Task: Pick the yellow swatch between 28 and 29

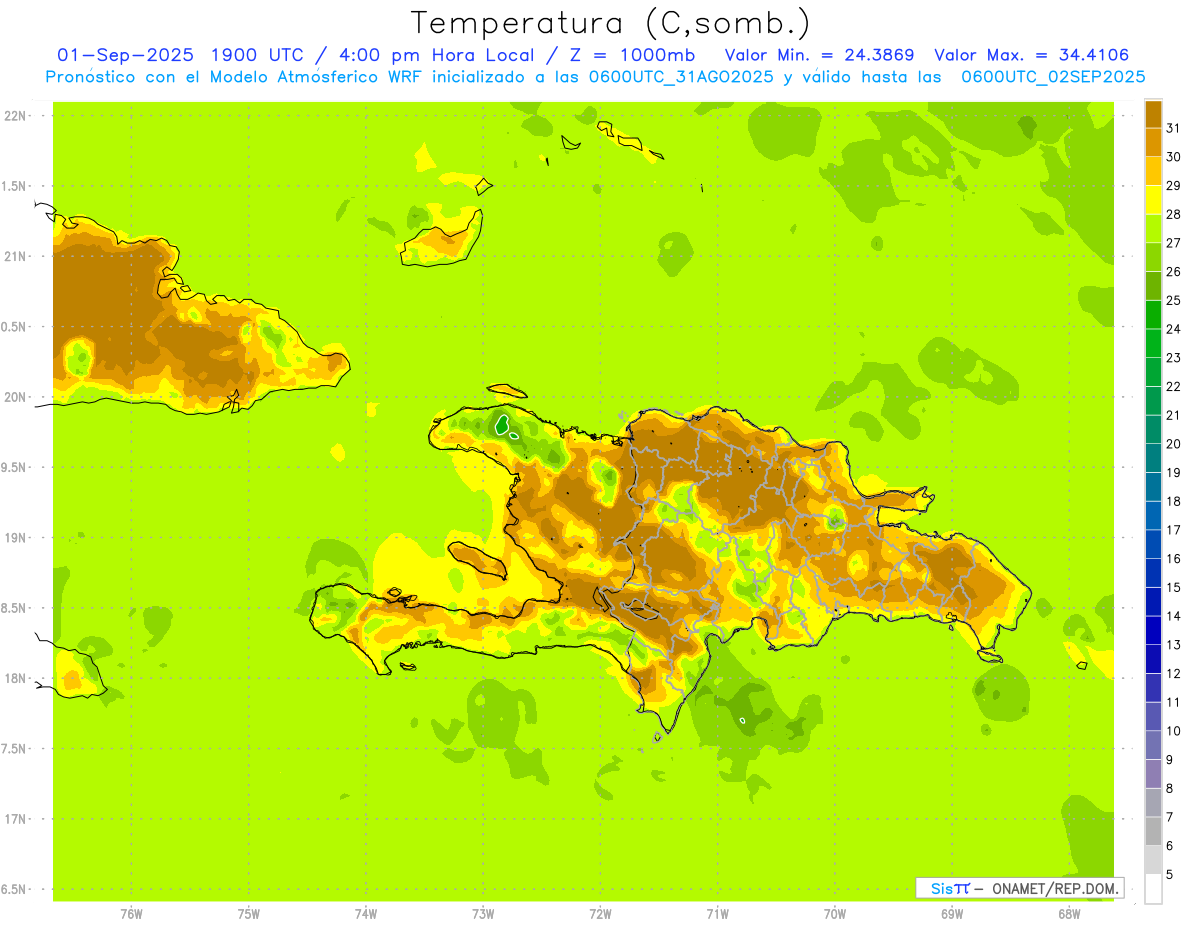Action: coord(1153,200)
